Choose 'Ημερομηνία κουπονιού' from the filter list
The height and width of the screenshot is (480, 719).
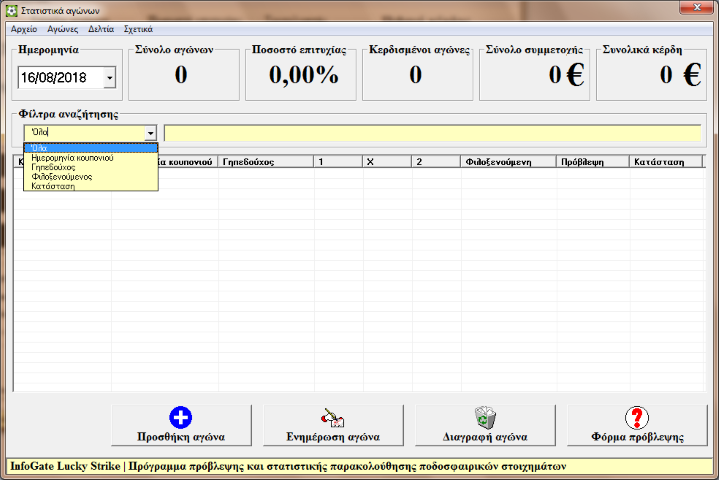coord(90,158)
